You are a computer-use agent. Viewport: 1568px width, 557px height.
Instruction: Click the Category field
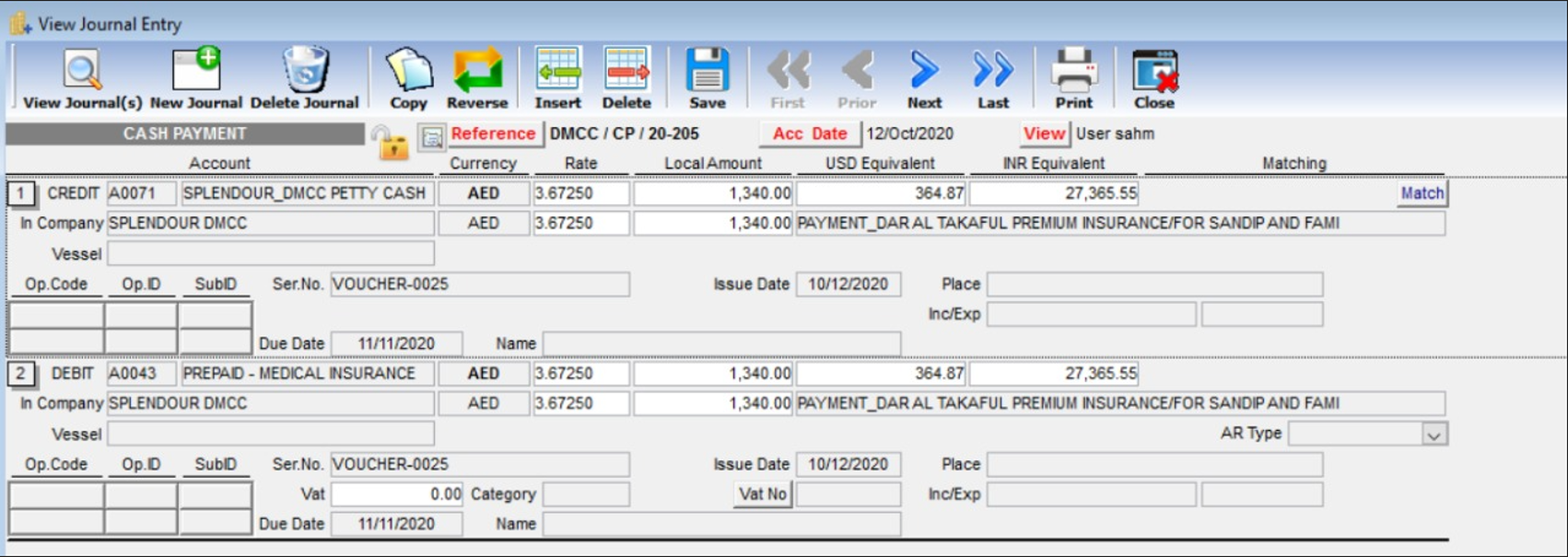[586, 494]
